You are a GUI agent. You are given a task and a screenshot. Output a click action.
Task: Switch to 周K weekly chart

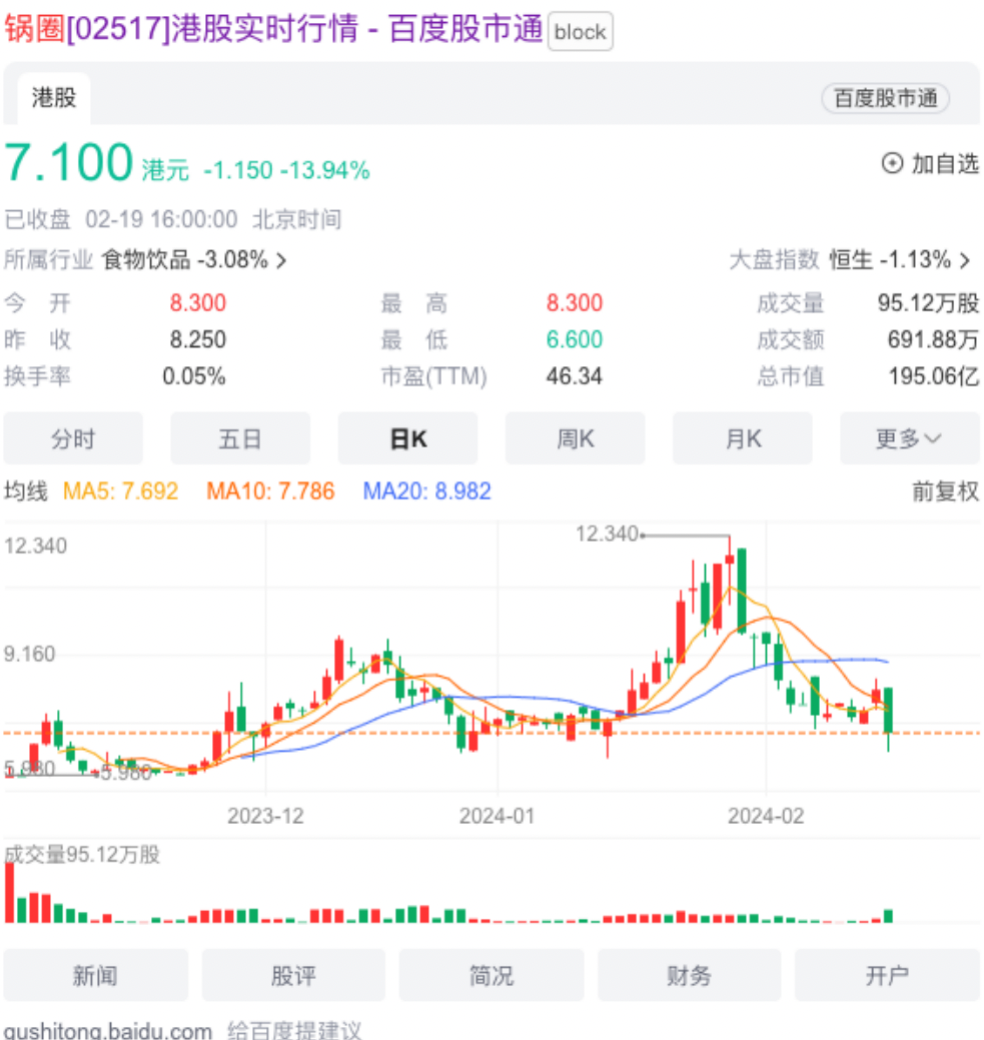(x=575, y=439)
